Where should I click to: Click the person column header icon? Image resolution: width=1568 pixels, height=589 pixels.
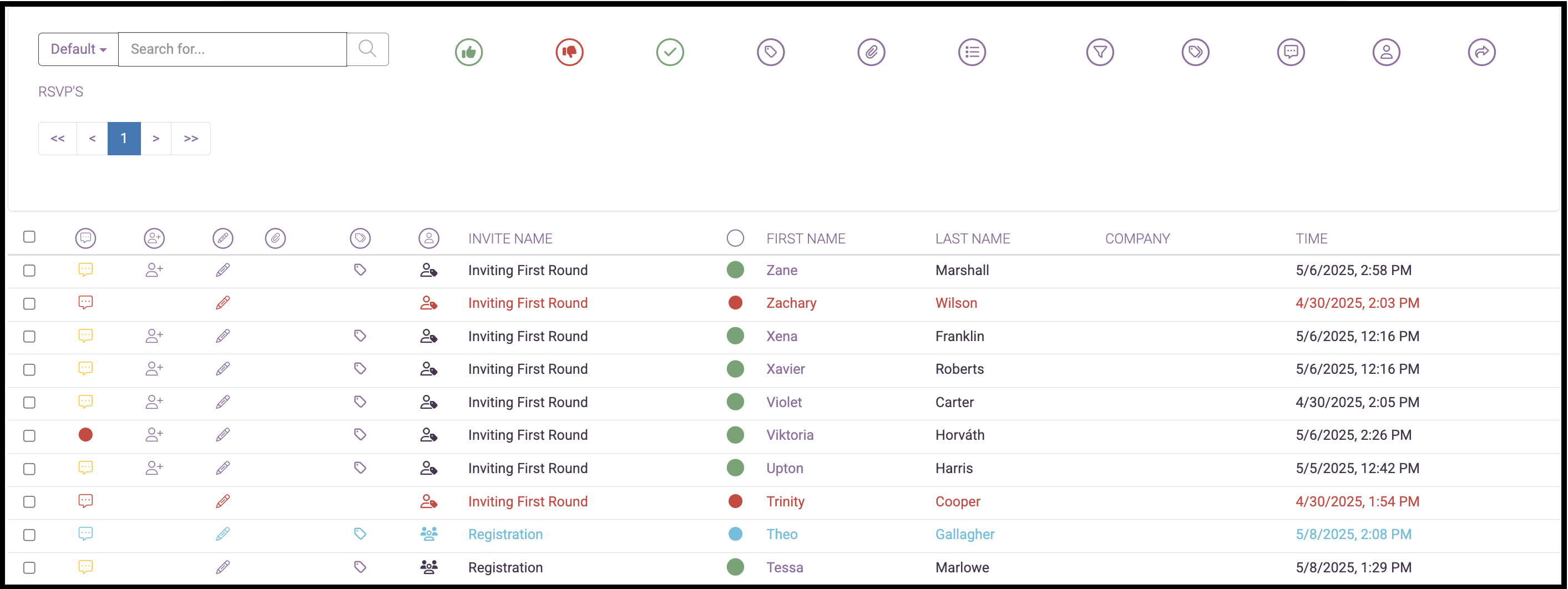point(428,238)
